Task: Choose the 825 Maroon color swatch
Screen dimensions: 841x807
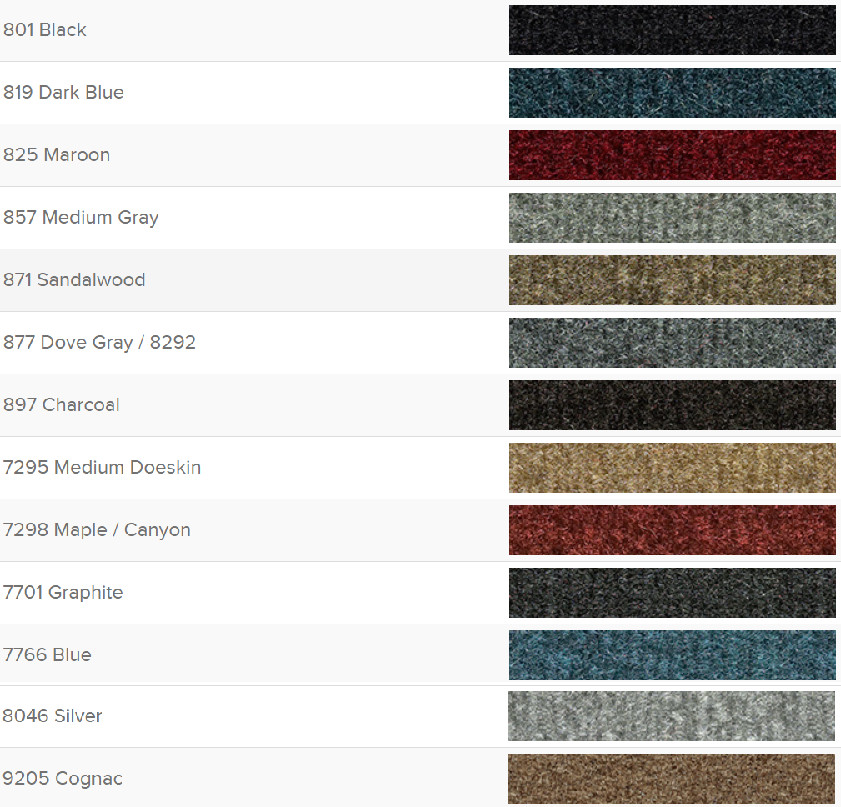Action: click(672, 155)
